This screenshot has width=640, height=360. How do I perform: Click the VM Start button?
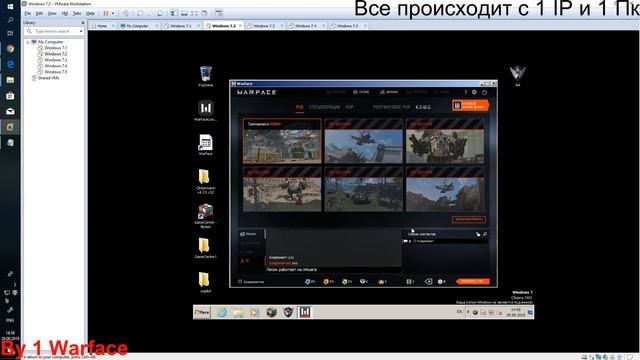[x=202, y=312]
